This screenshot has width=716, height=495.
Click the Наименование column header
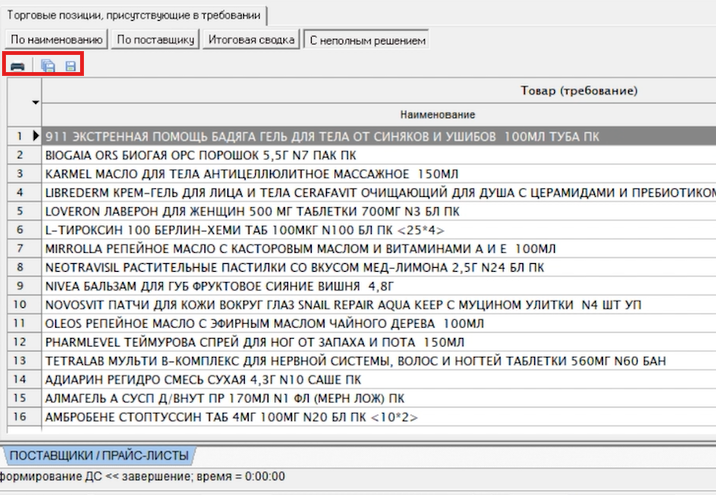[x=379, y=115]
